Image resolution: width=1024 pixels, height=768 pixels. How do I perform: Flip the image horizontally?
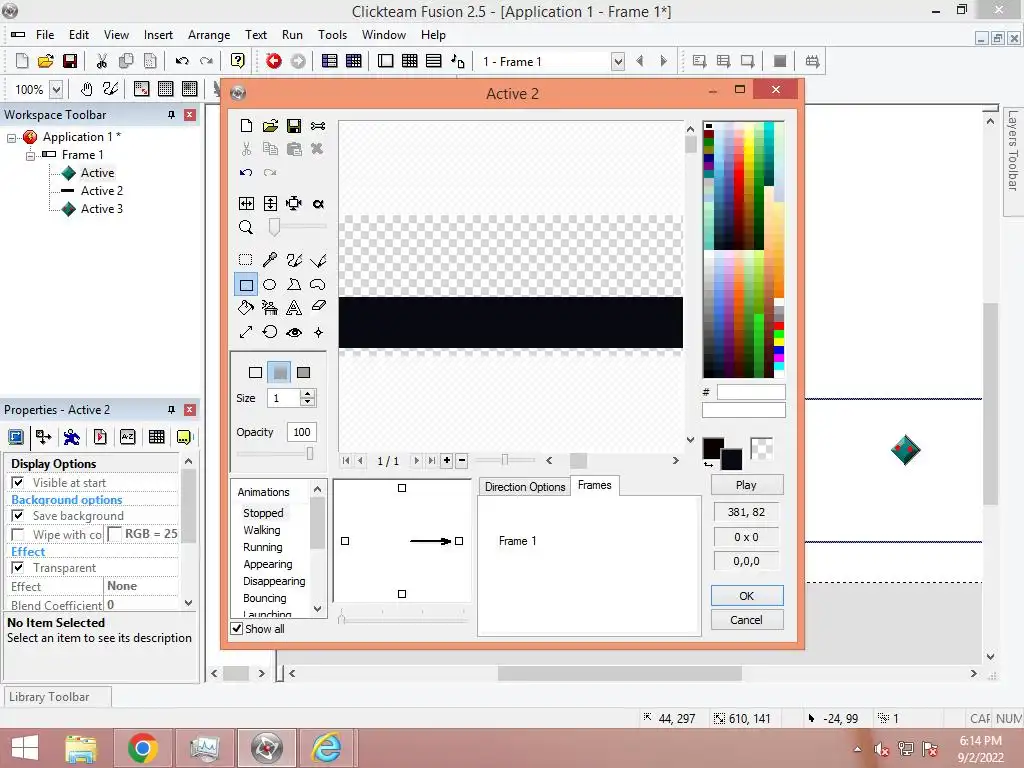246,204
